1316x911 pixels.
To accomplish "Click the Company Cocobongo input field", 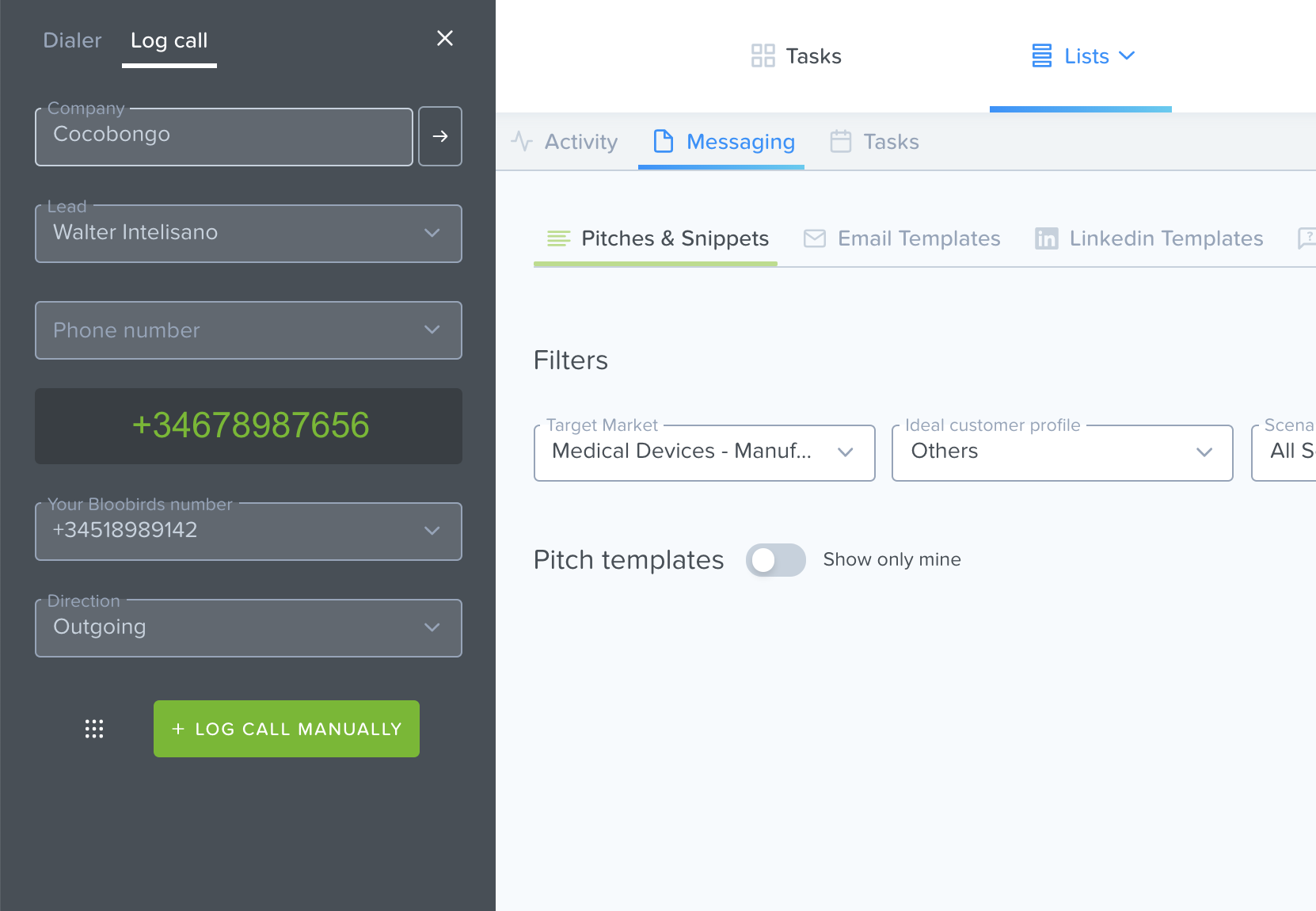I will point(224,136).
